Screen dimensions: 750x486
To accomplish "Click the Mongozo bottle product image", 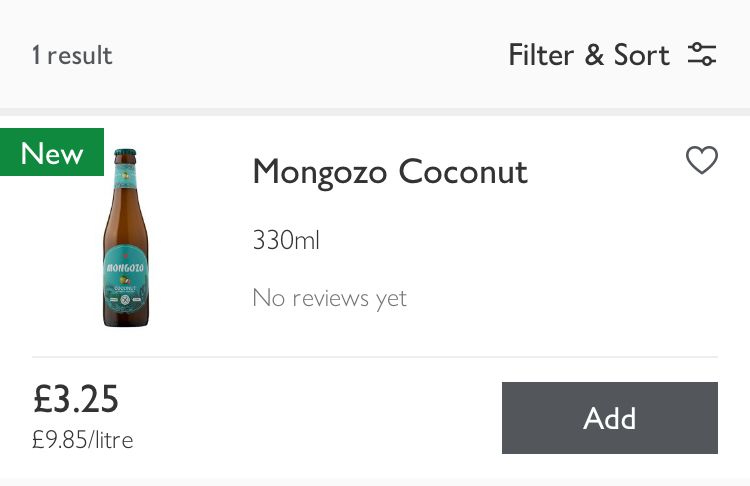I will (x=126, y=238).
